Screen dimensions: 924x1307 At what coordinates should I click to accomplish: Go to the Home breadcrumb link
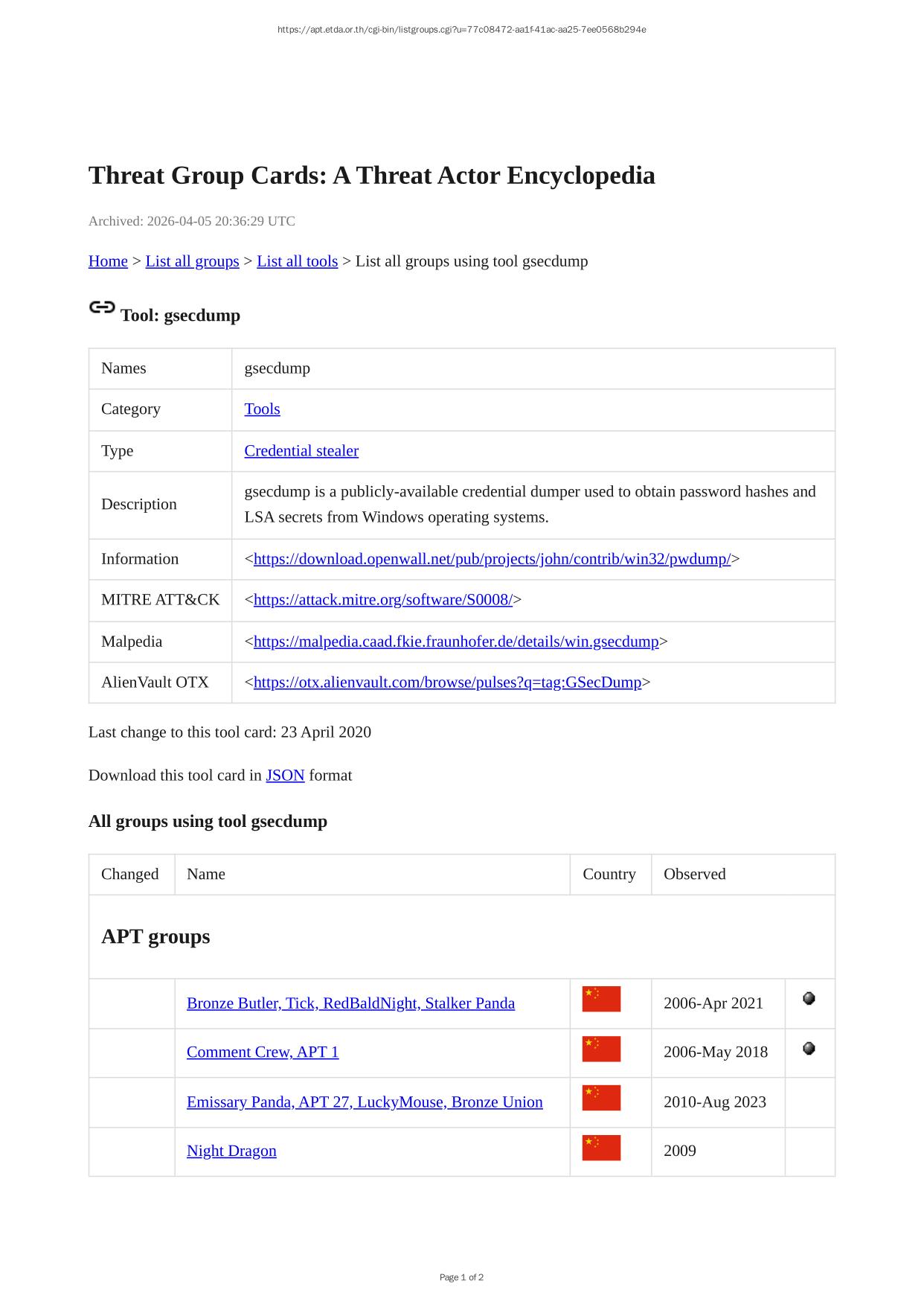[108, 261]
